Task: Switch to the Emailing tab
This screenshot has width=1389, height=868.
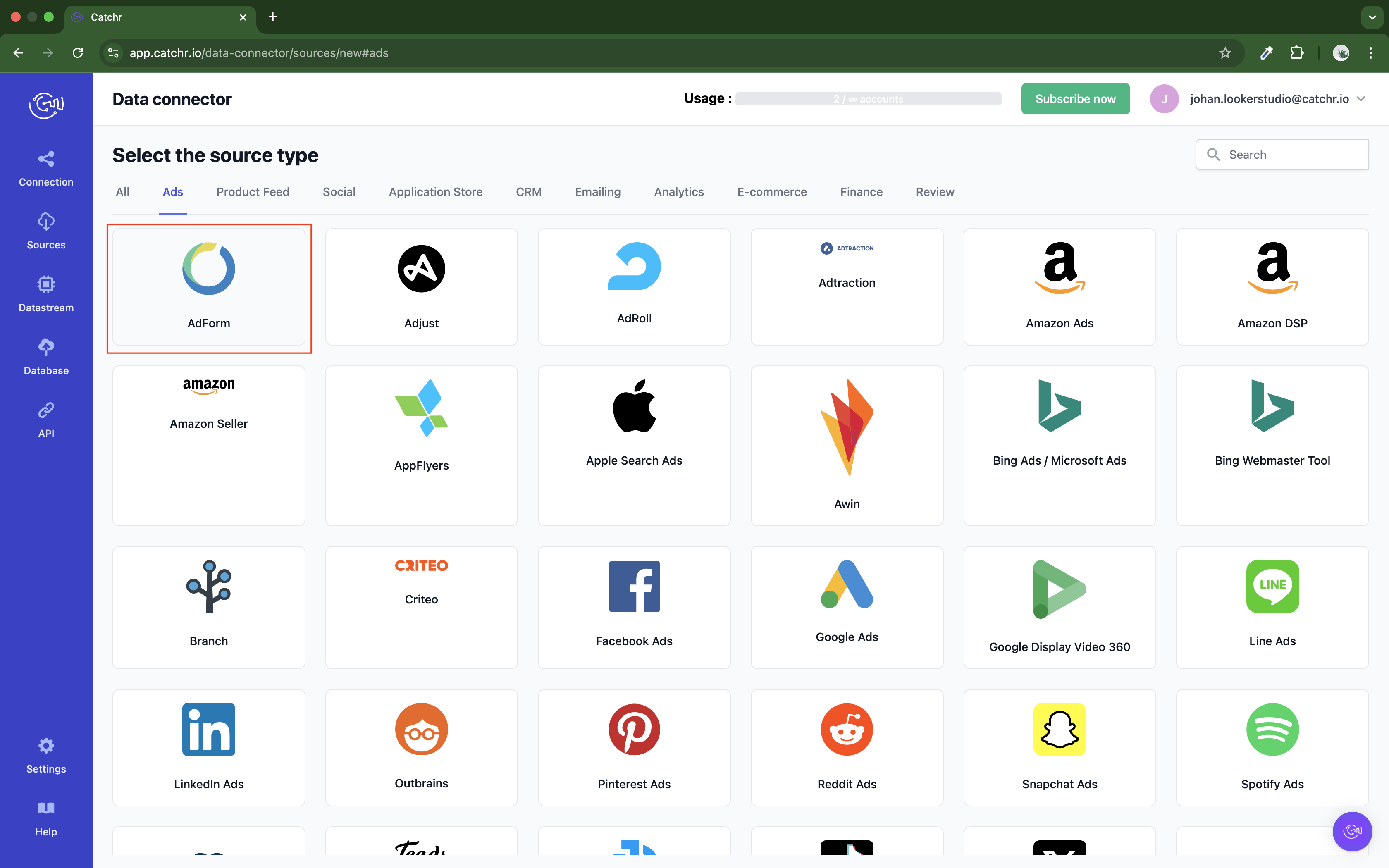Action: pos(597,192)
